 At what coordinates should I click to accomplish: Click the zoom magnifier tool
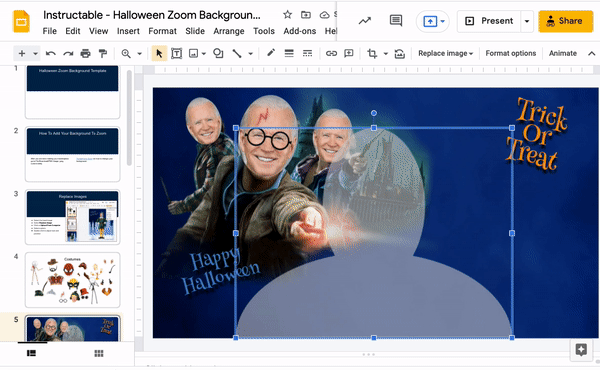tap(126, 54)
